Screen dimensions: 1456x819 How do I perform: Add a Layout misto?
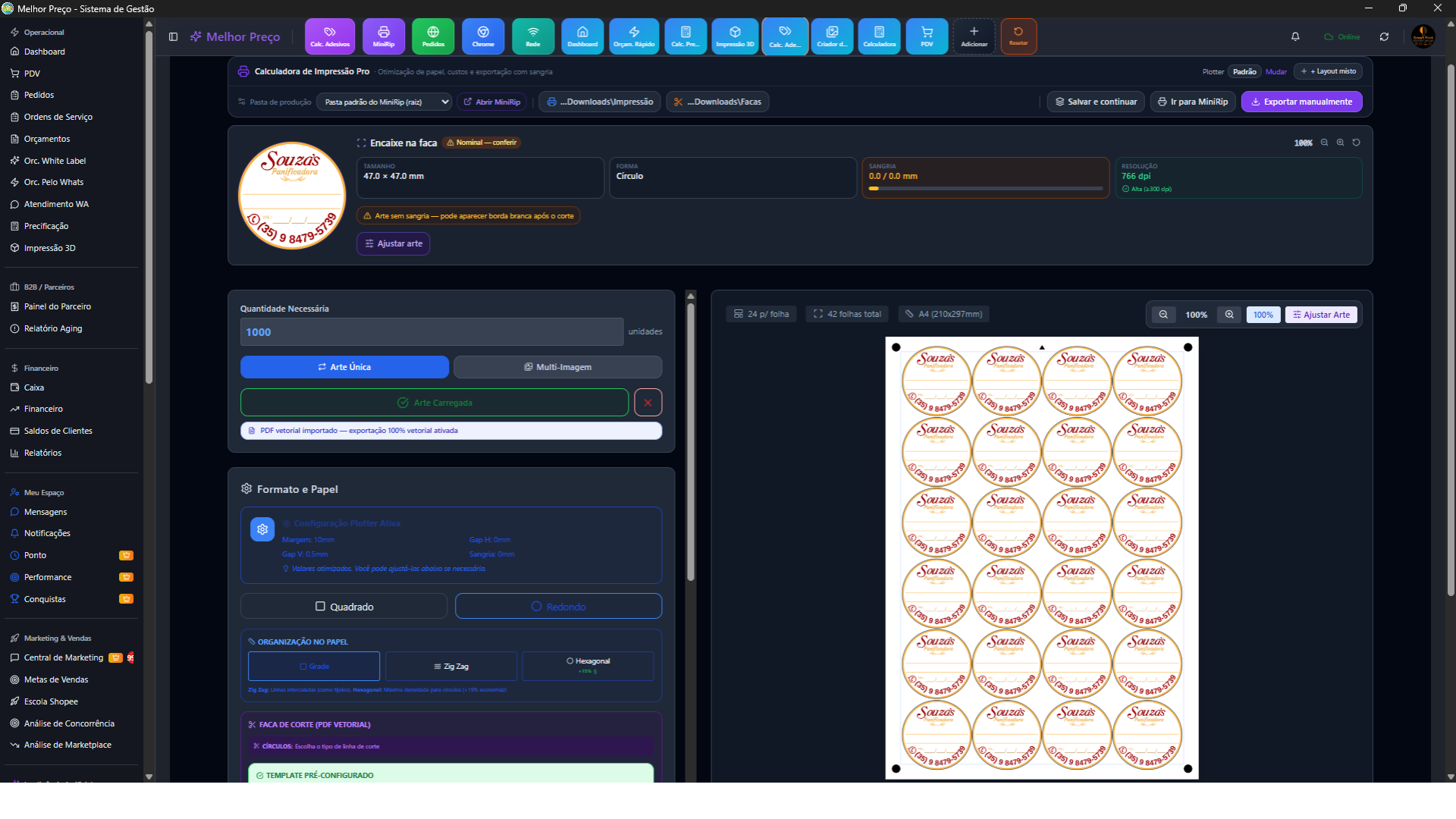click(1328, 71)
